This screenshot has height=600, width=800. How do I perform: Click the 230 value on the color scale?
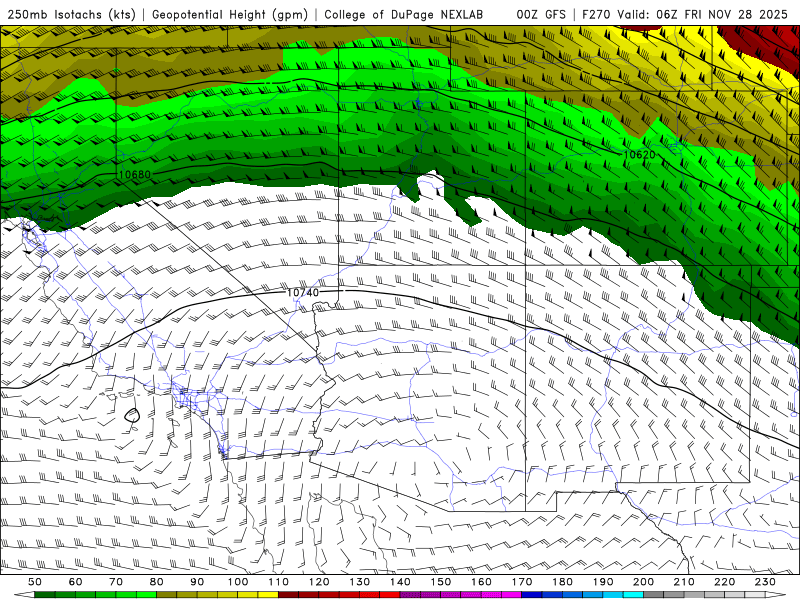(x=766, y=582)
